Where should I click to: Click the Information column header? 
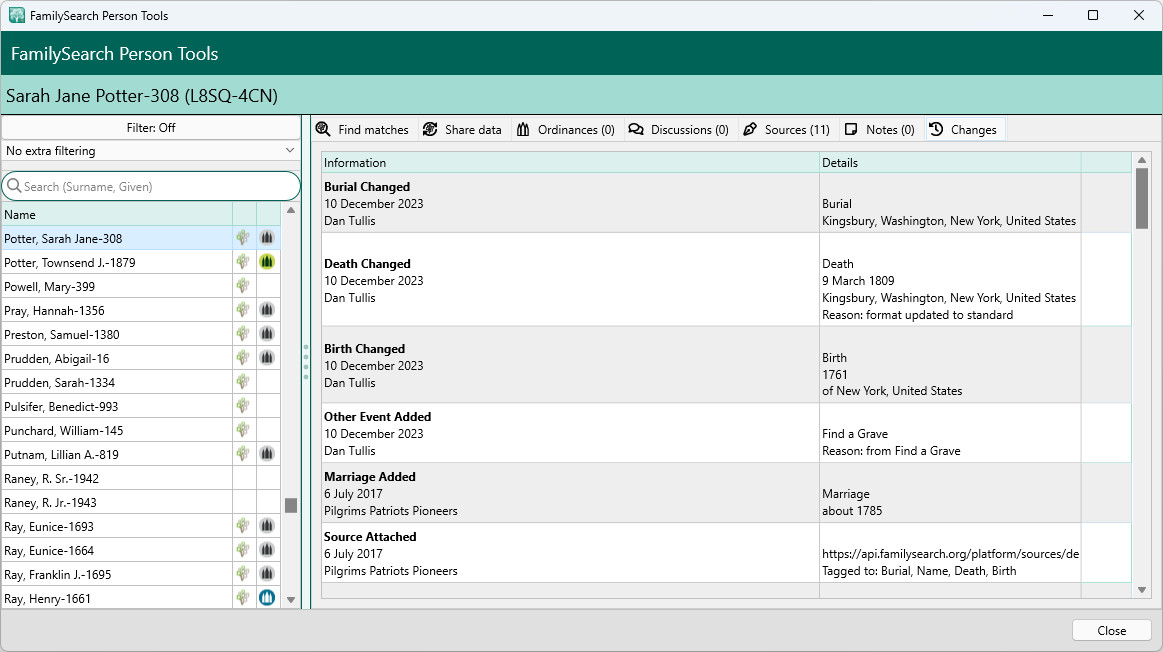point(570,162)
